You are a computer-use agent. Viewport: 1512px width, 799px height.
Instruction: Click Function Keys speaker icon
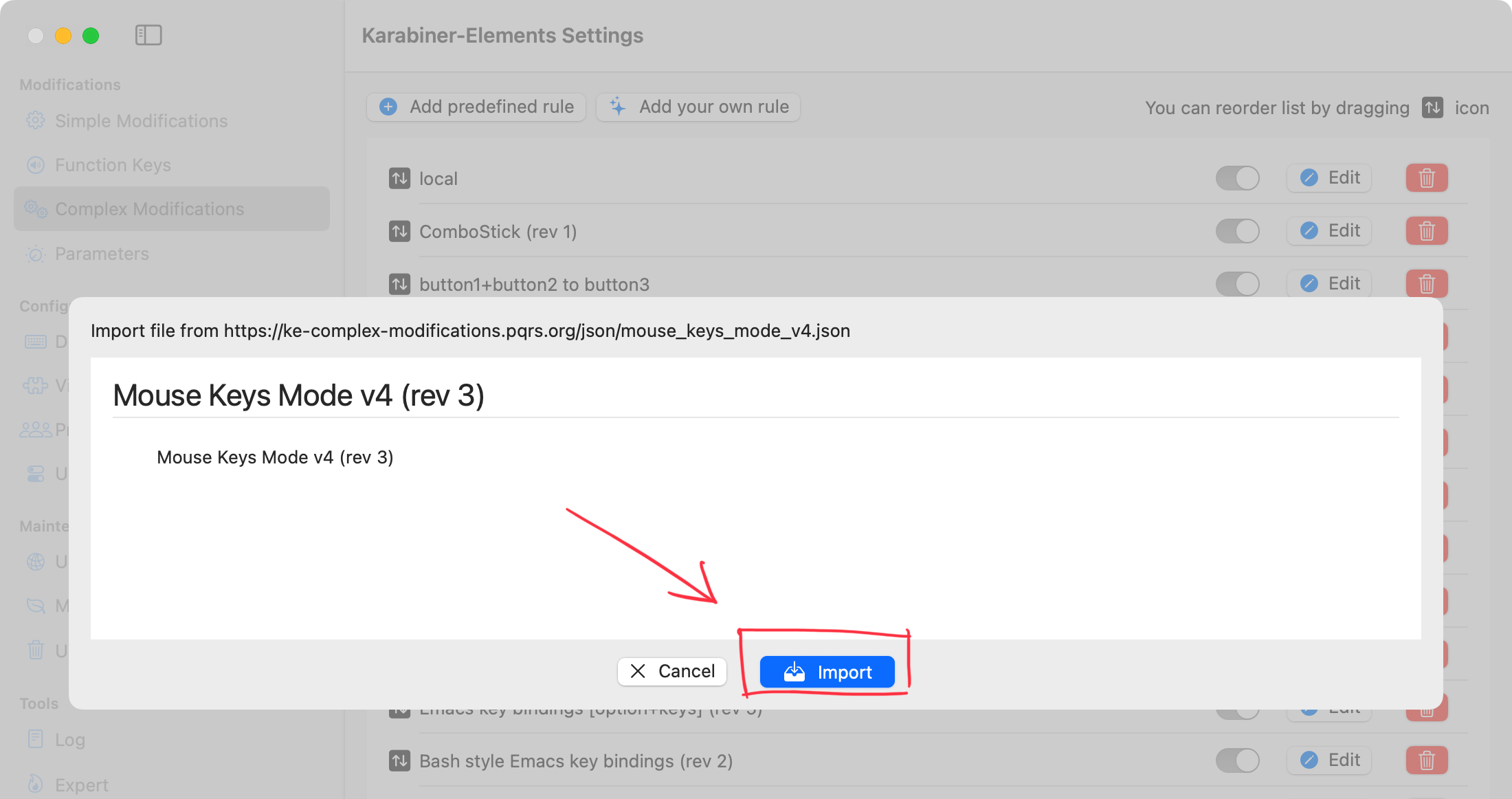(36, 165)
